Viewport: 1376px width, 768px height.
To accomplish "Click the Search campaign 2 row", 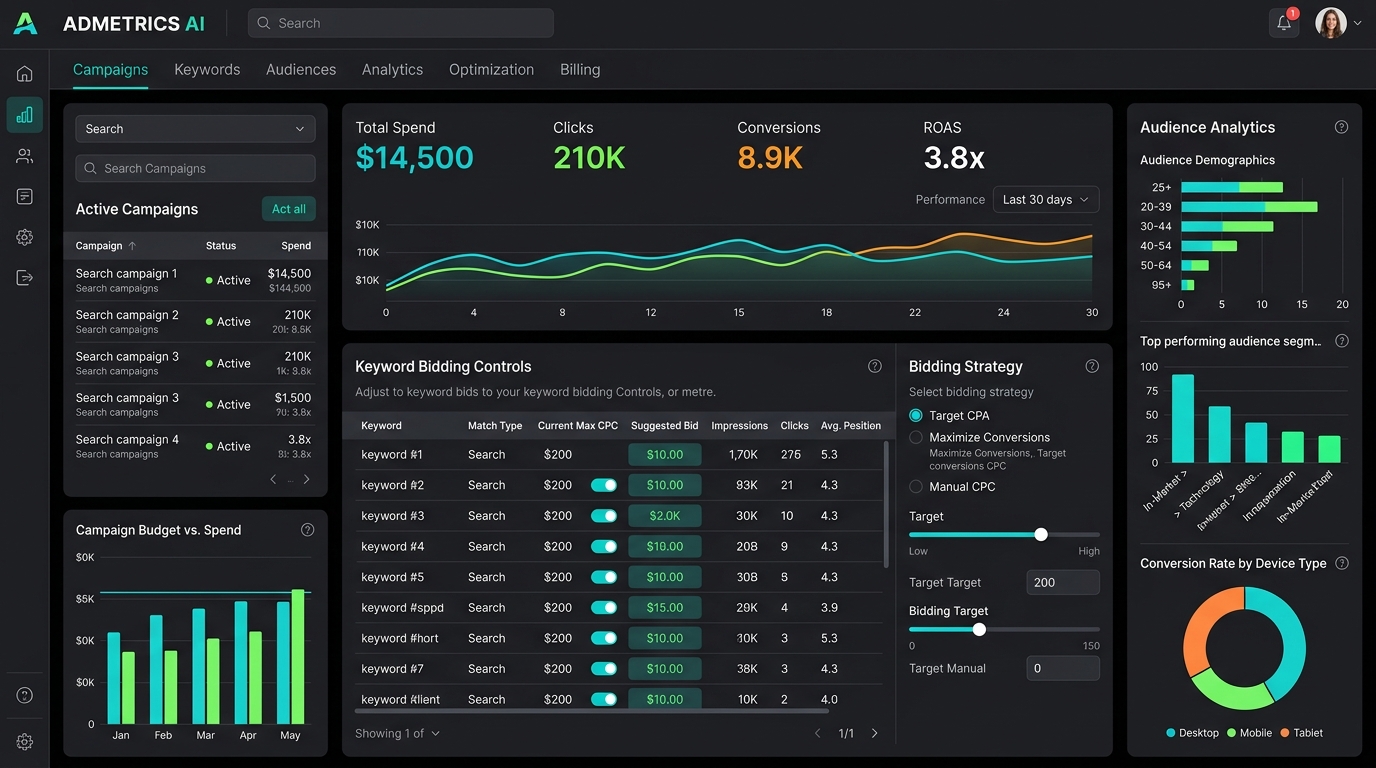I will [195, 322].
